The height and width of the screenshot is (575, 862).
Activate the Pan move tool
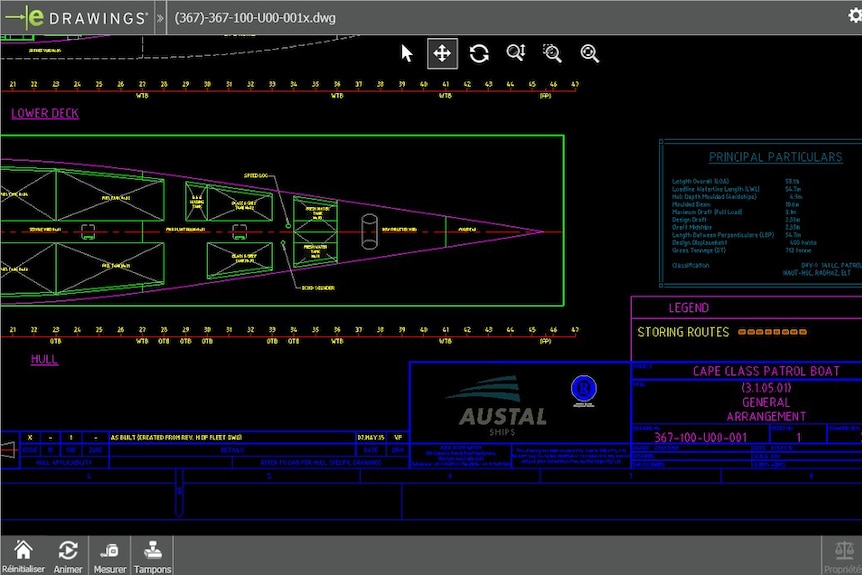443,53
